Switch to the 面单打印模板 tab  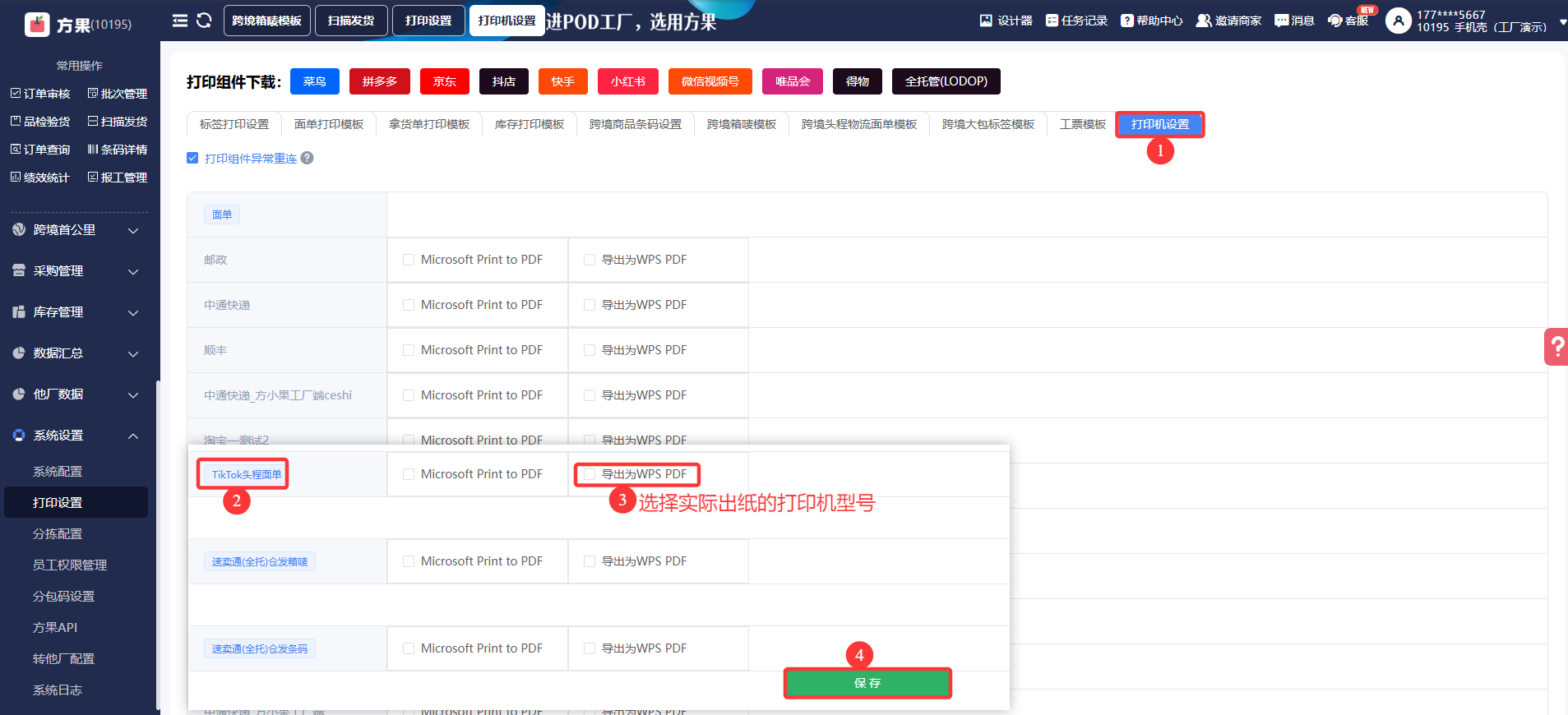point(329,124)
